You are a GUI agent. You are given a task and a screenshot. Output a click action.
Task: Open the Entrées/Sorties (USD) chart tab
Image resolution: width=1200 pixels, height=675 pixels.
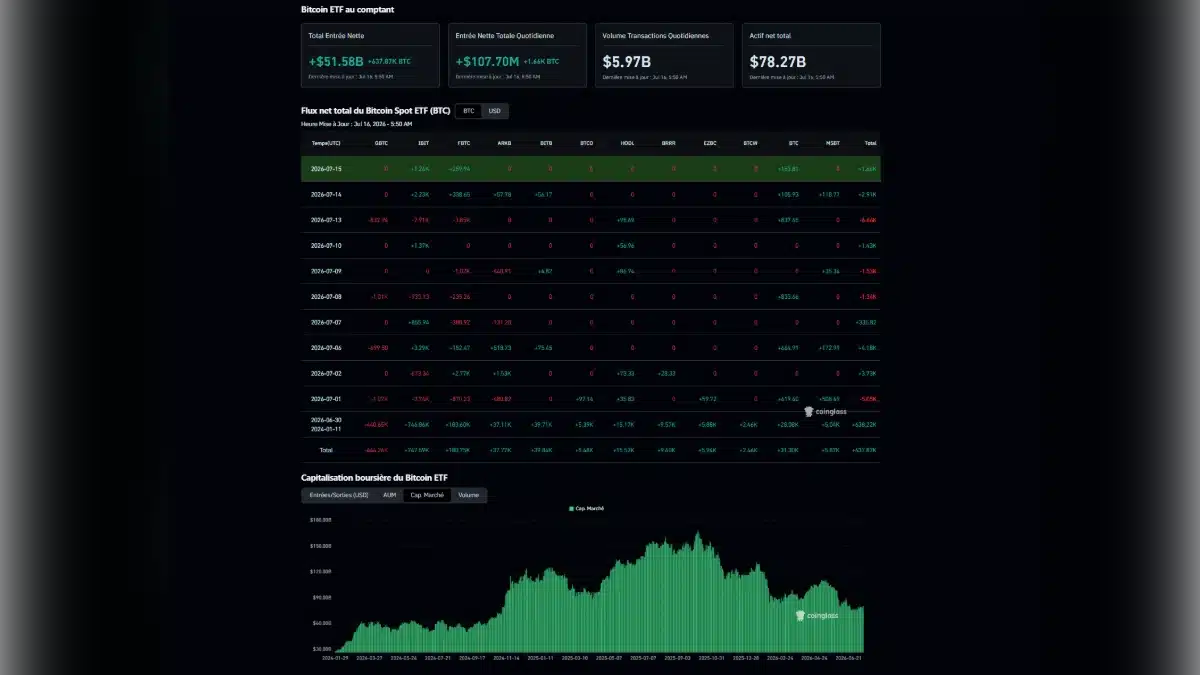pos(339,495)
